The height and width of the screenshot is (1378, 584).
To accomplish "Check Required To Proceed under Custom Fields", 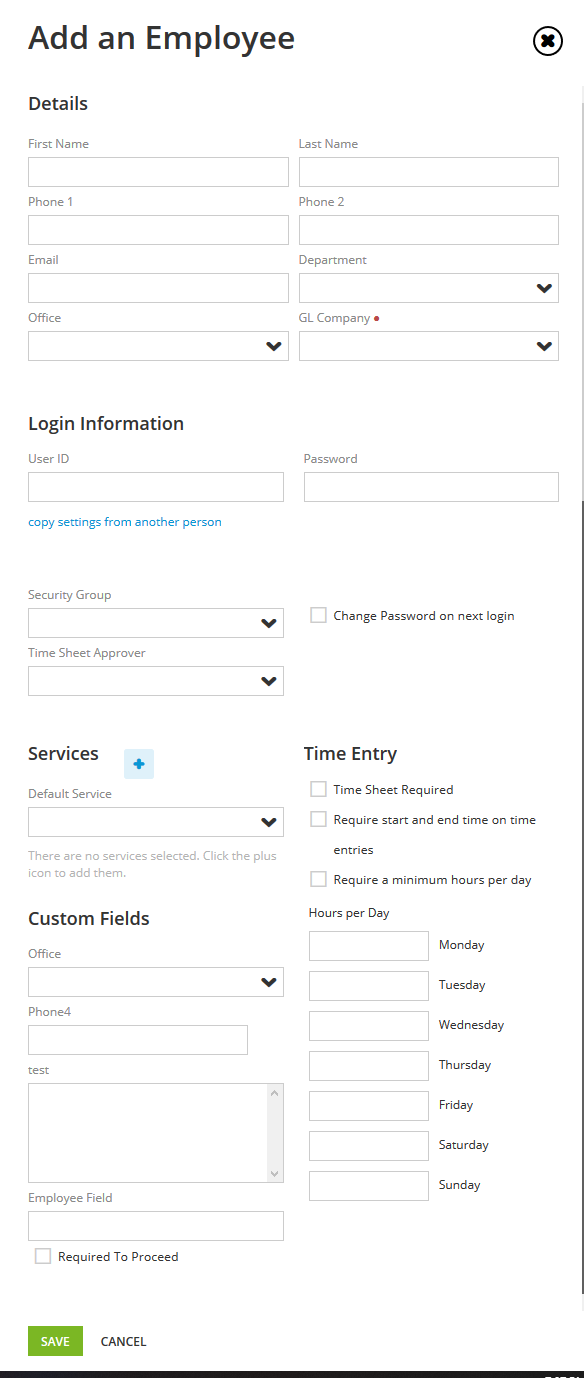I will pyautogui.click(x=43, y=1255).
